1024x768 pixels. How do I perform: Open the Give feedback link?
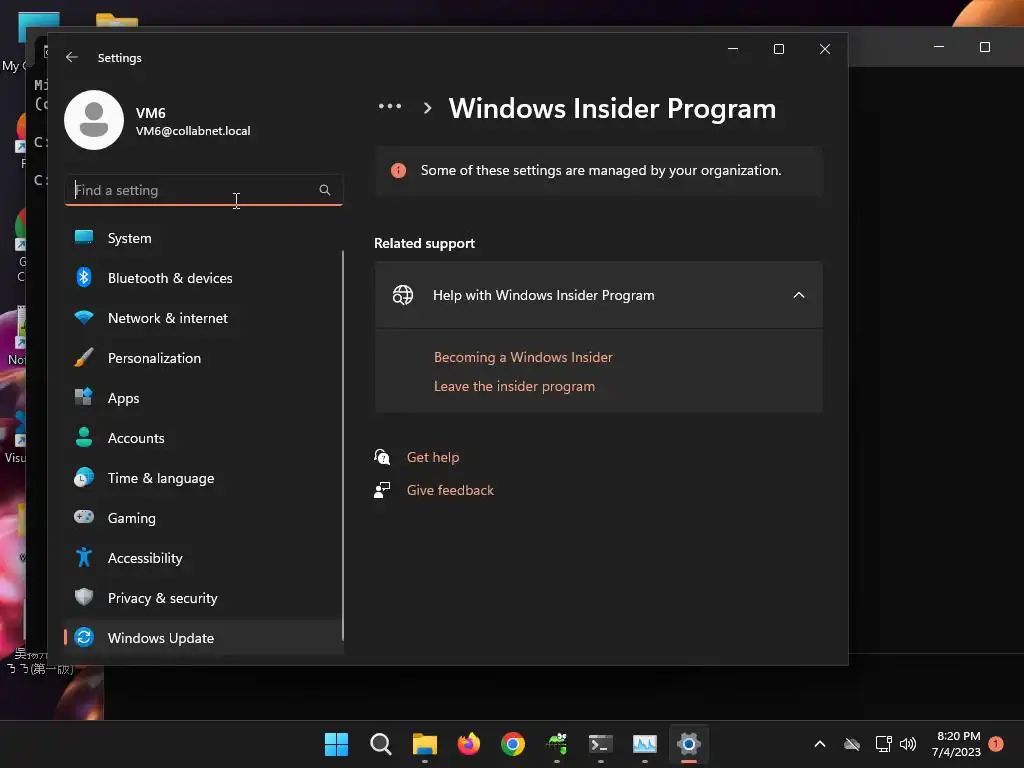click(x=450, y=490)
